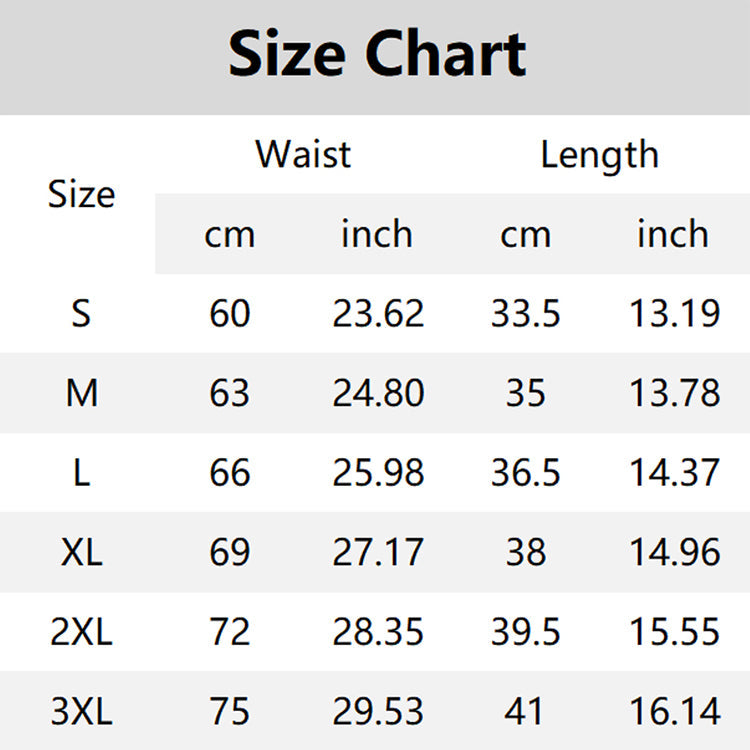Viewport: 750px width, 750px height.
Task: Click the 16.14 inch length value
Action: (674, 712)
